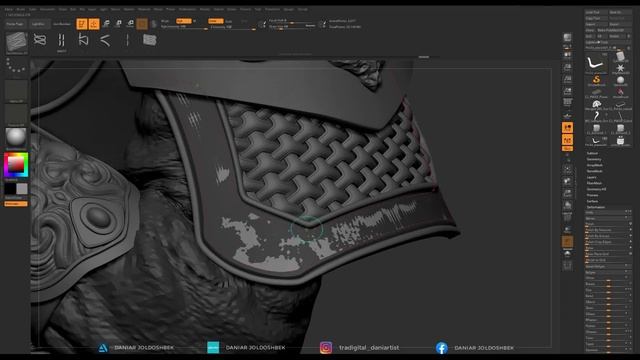Open the Stroke type dots icon

(16, 67)
